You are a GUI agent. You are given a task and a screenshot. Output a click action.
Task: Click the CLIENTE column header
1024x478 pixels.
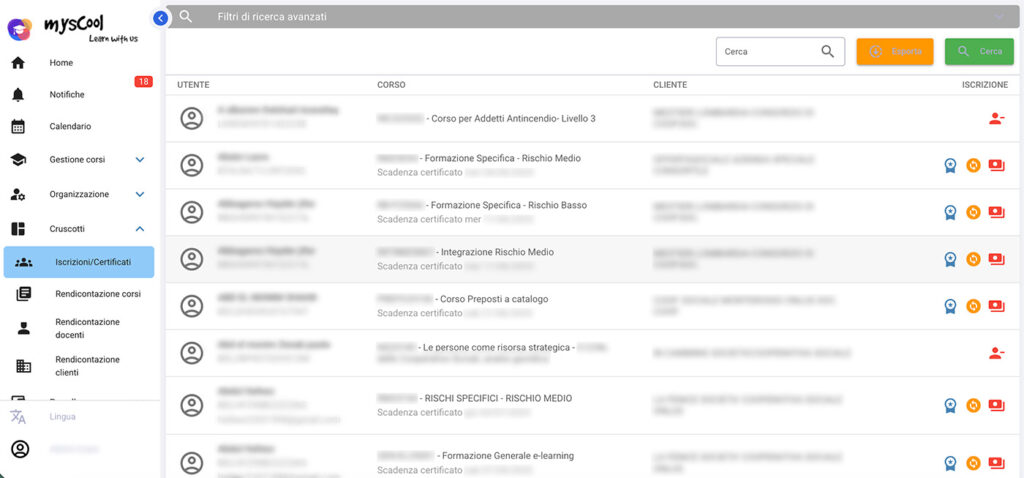[670, 85]
